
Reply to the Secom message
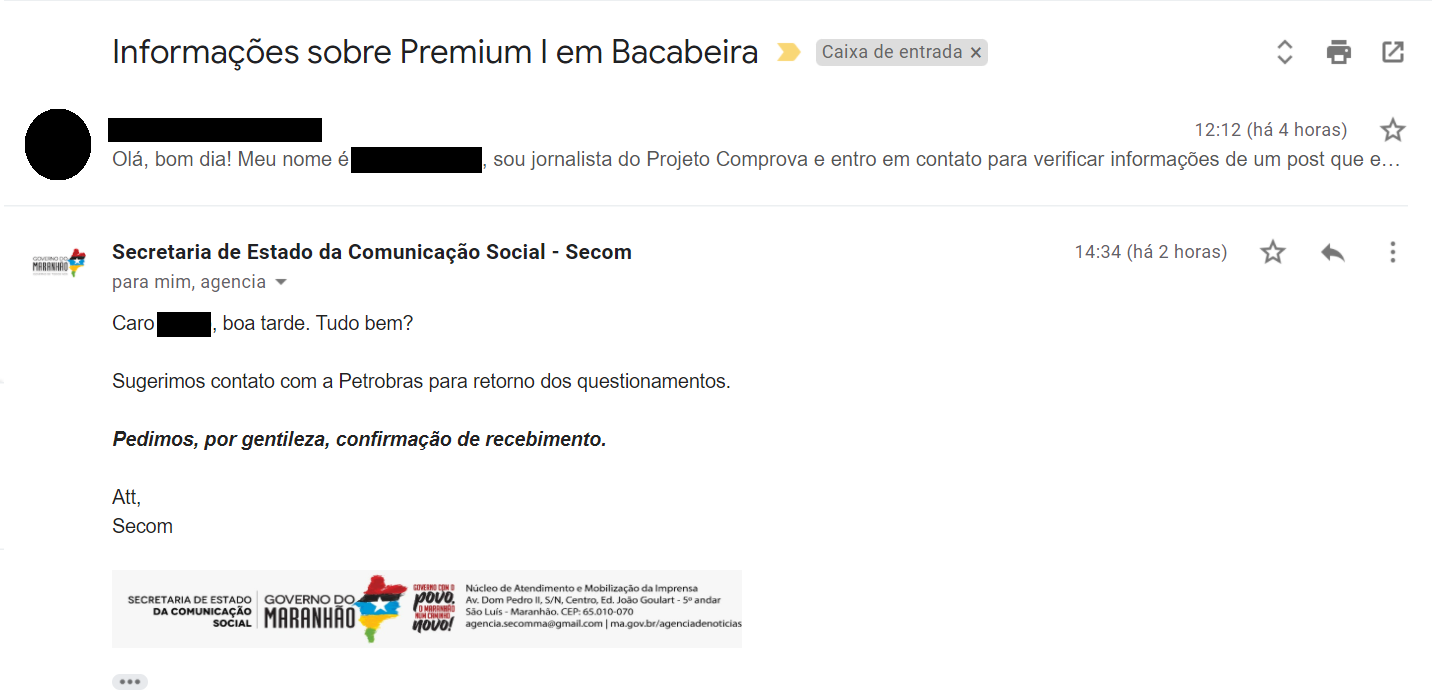[x=1332, y=252]
